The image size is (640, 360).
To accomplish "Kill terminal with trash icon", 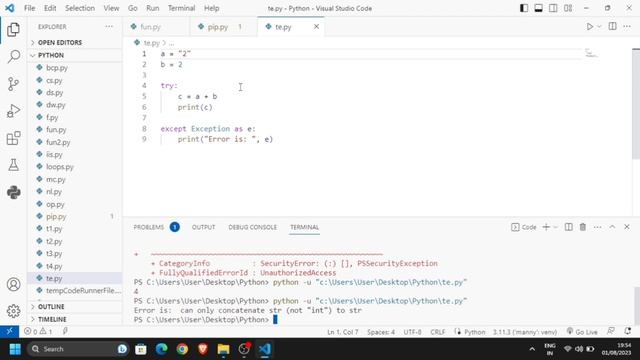I will tap(583, 227).
